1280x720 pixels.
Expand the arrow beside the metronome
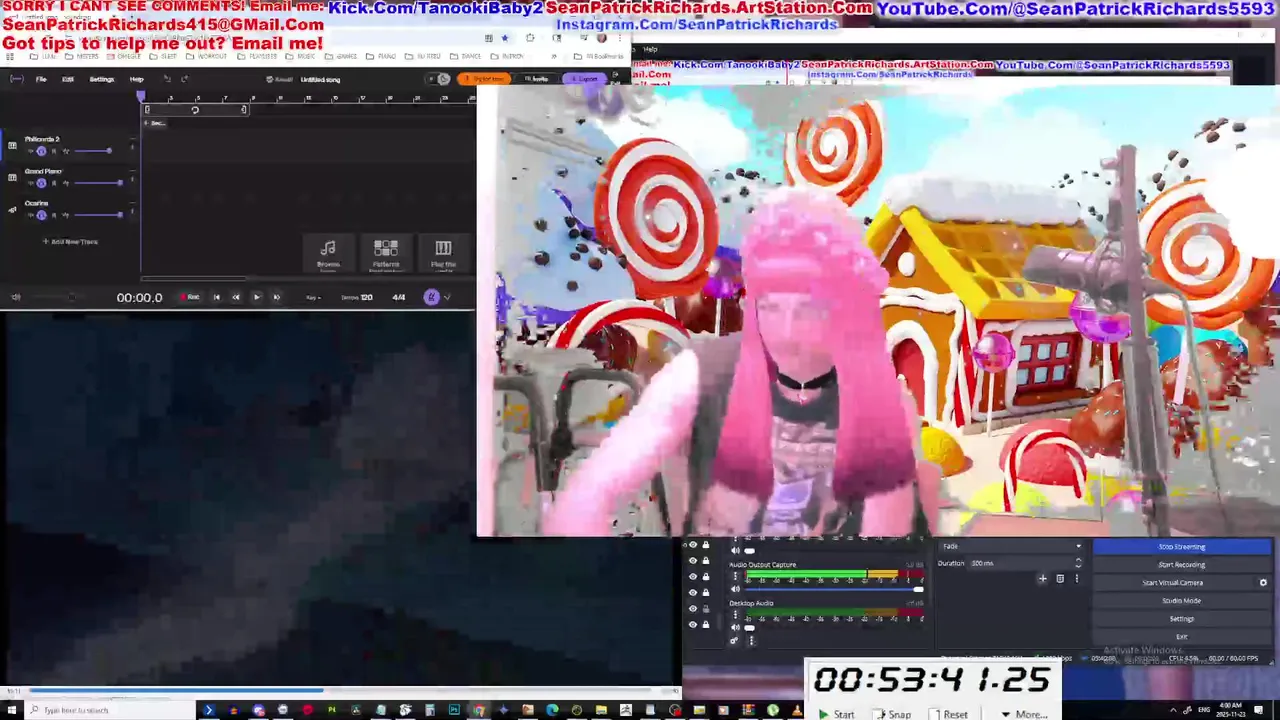447,297
